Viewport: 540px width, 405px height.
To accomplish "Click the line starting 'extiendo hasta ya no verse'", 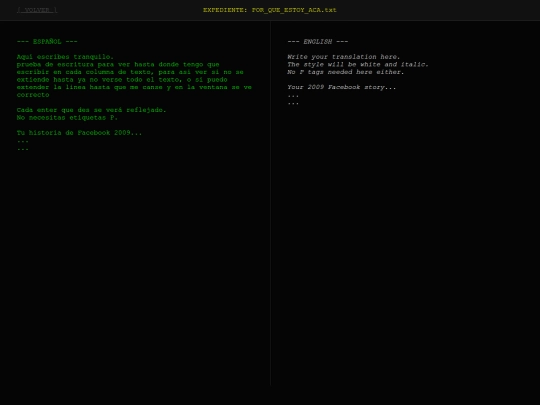I will 122,80.
